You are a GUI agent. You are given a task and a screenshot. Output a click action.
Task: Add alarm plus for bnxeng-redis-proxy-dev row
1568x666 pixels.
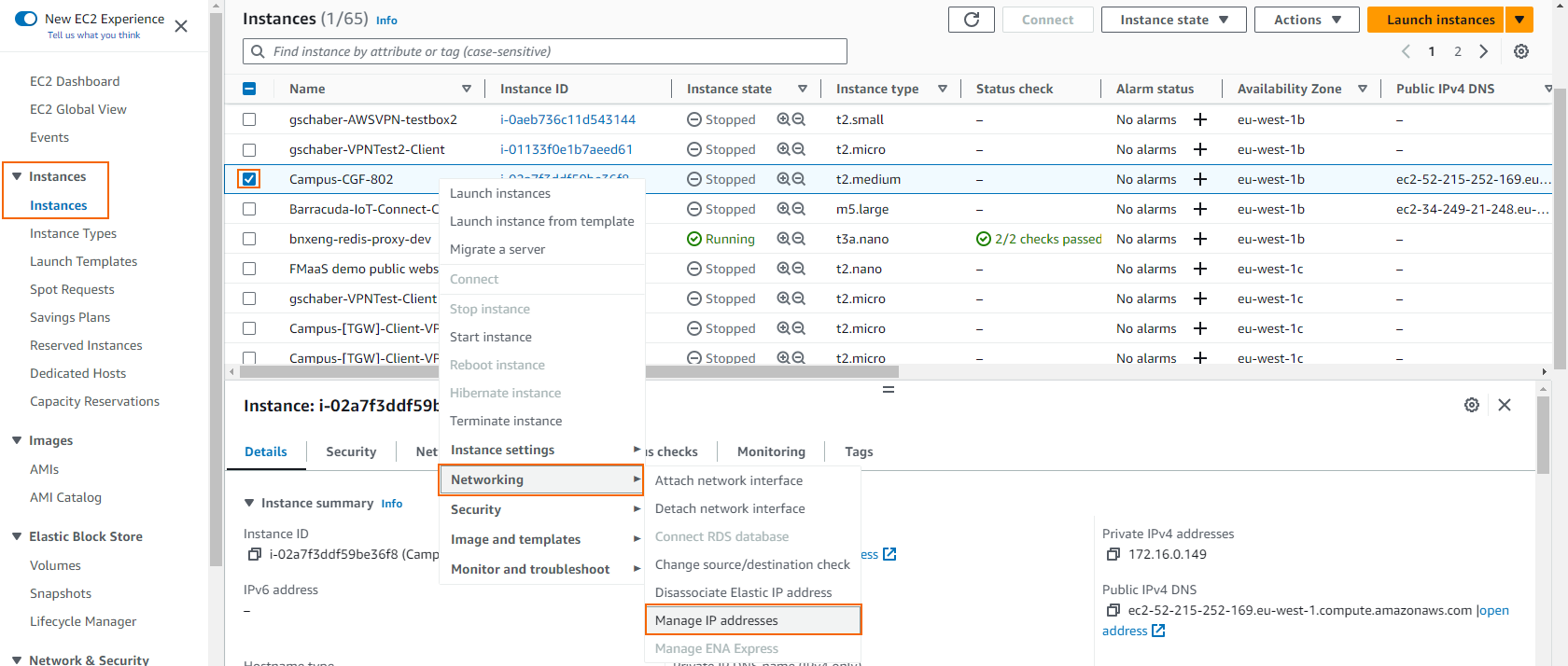coord(1200,239)
